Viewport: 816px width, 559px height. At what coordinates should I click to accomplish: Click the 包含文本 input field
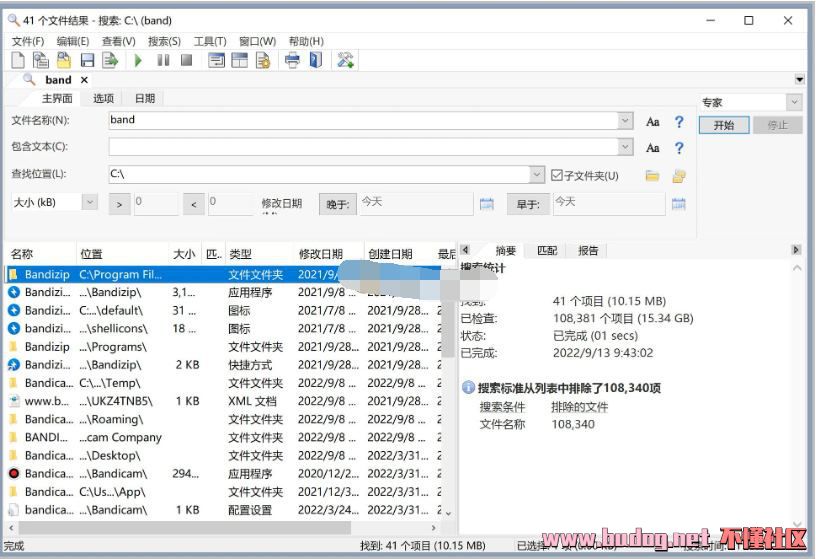click(x=364, y=147)
